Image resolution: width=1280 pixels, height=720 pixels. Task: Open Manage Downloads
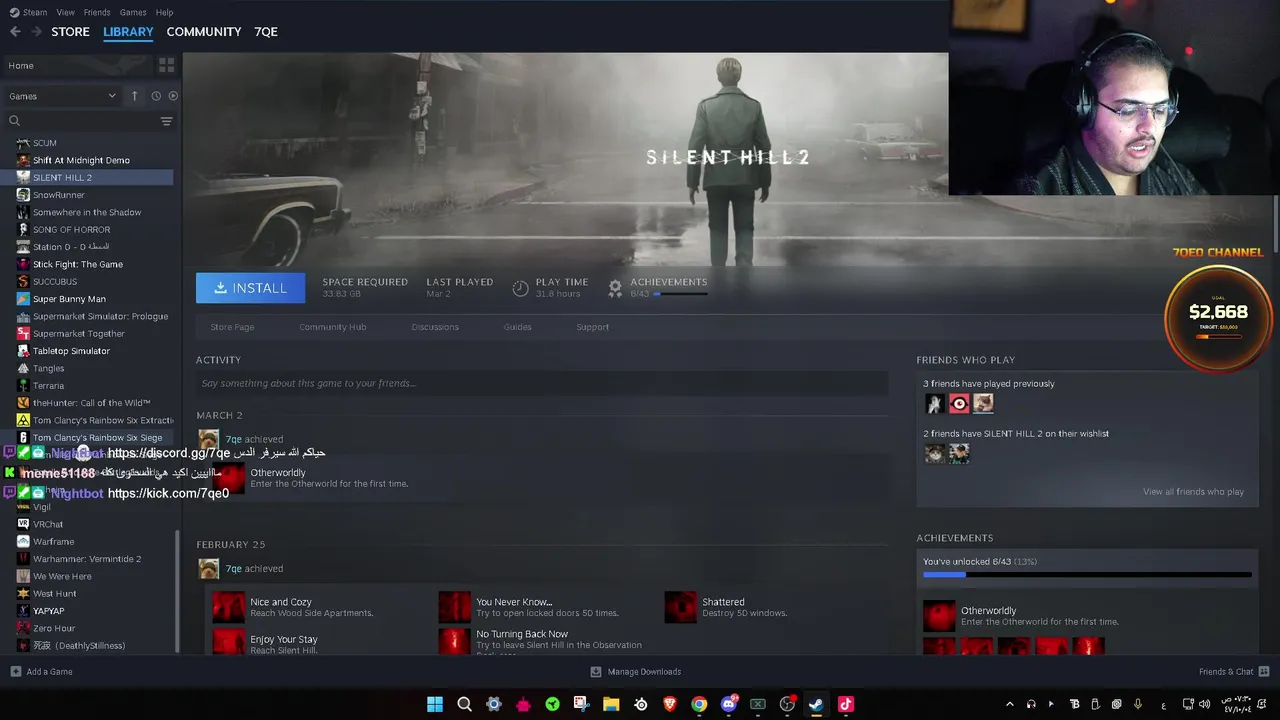coord(636,672)
